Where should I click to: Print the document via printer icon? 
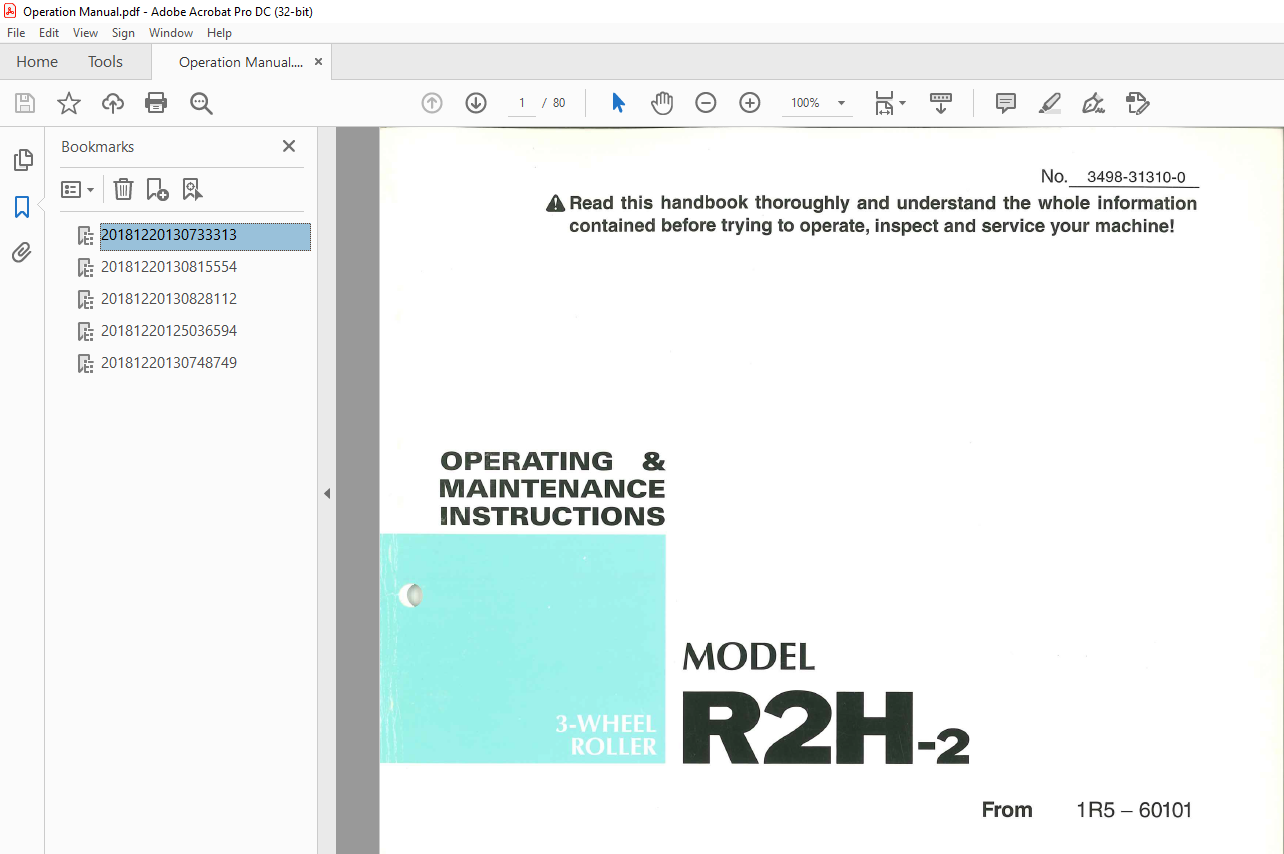click(156, 103)
